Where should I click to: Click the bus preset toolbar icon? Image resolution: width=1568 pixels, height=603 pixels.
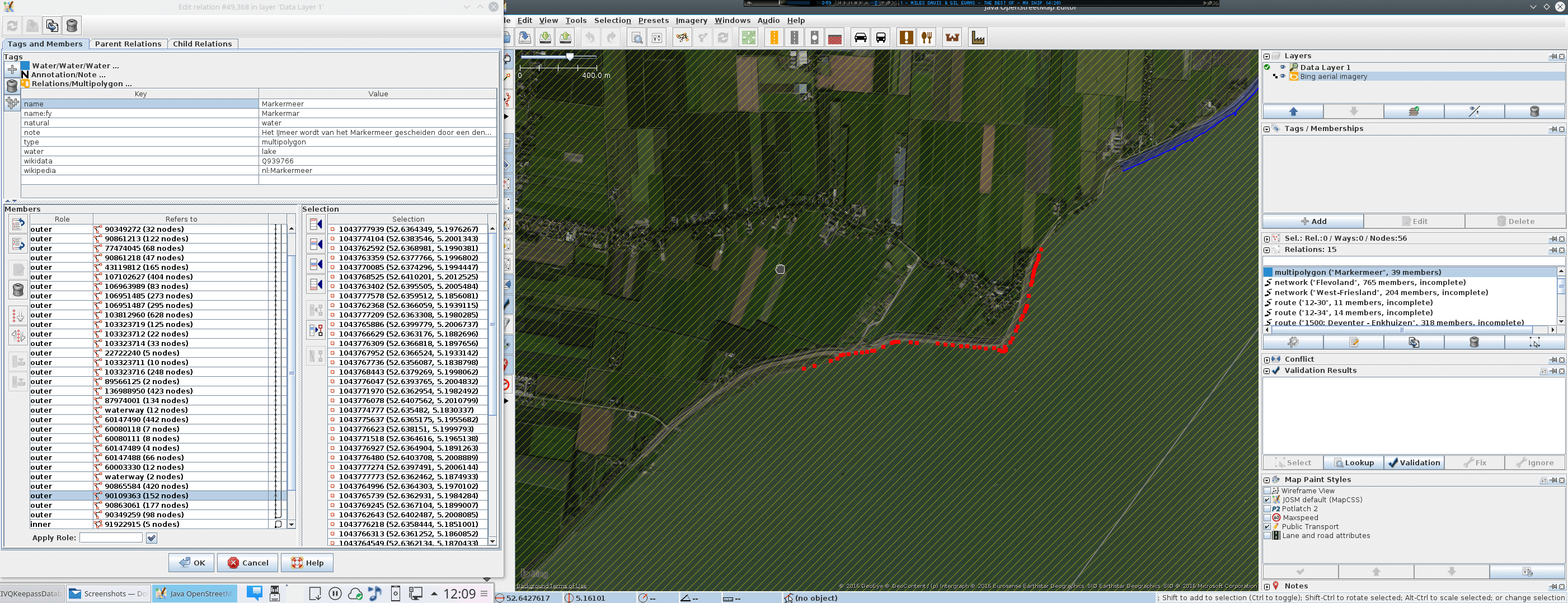tap(881, 38)
